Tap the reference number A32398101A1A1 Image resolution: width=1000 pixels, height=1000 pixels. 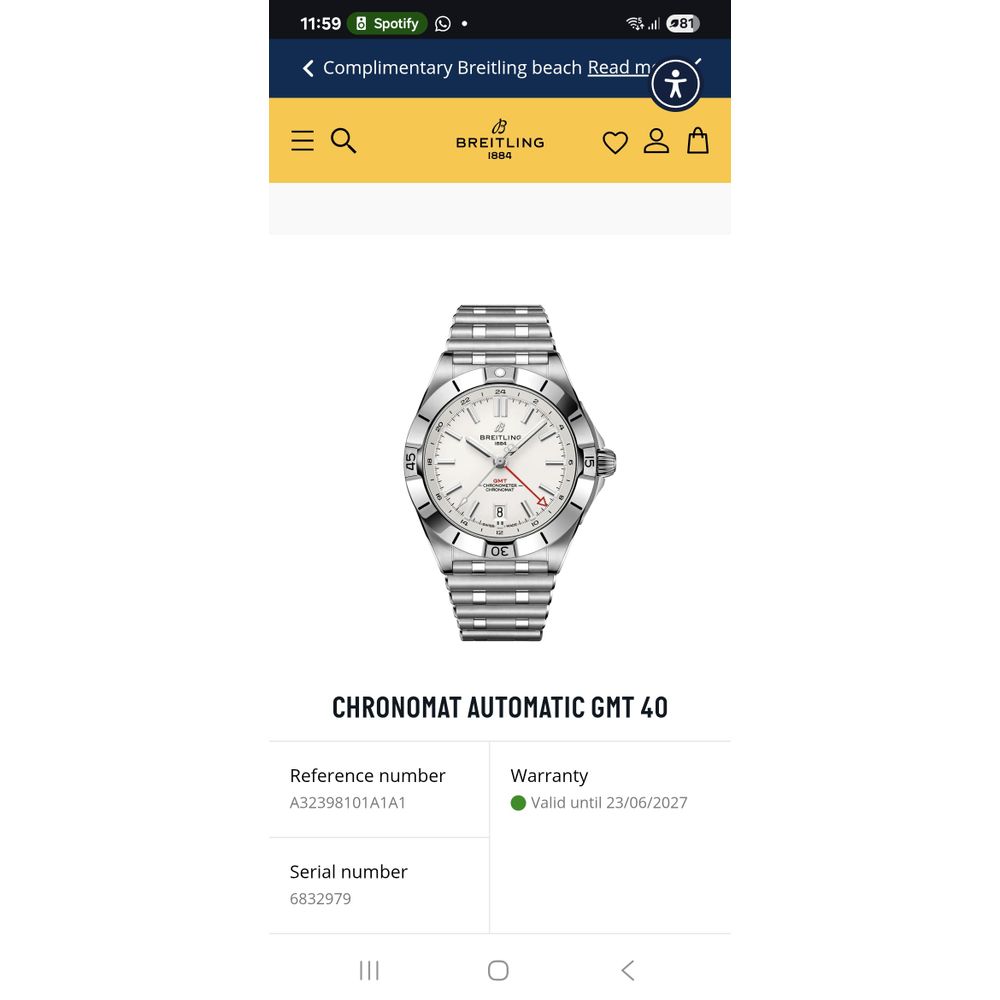click(x=348, y=802)
